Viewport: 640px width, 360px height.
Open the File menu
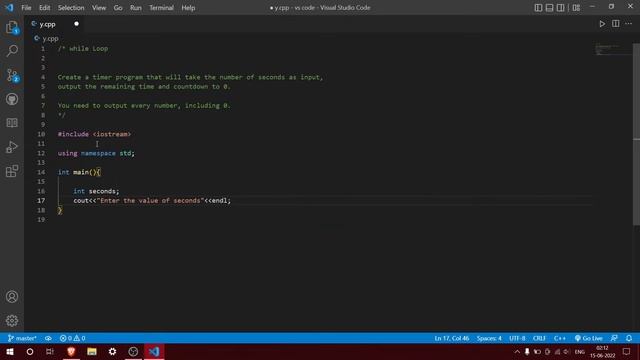tap(26, 8)
